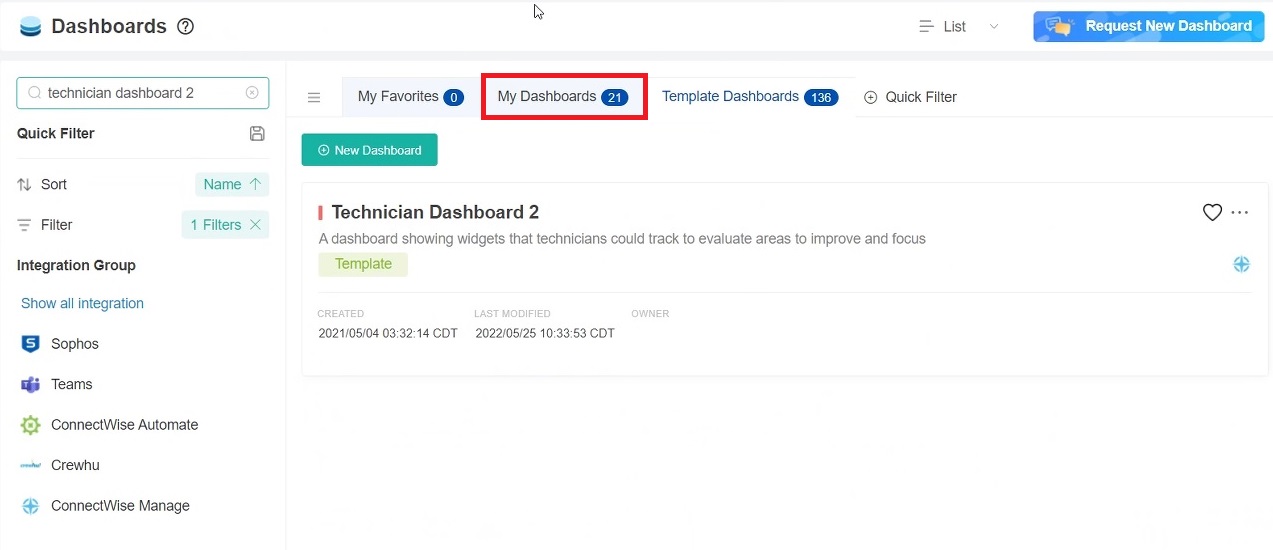
Task: Click the New Dashboard button
Action: coord(369,150)
